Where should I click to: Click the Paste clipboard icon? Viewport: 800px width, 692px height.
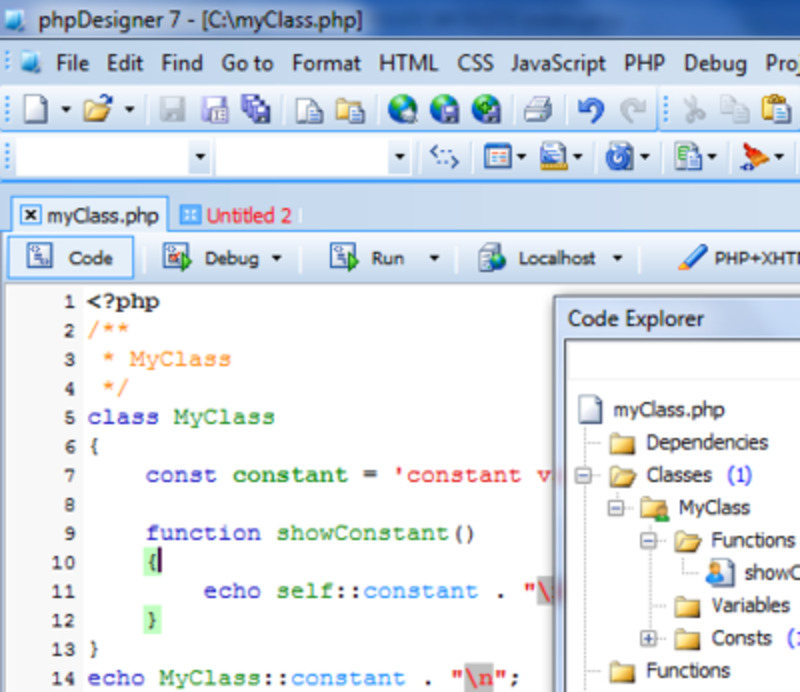pos(776,108)
